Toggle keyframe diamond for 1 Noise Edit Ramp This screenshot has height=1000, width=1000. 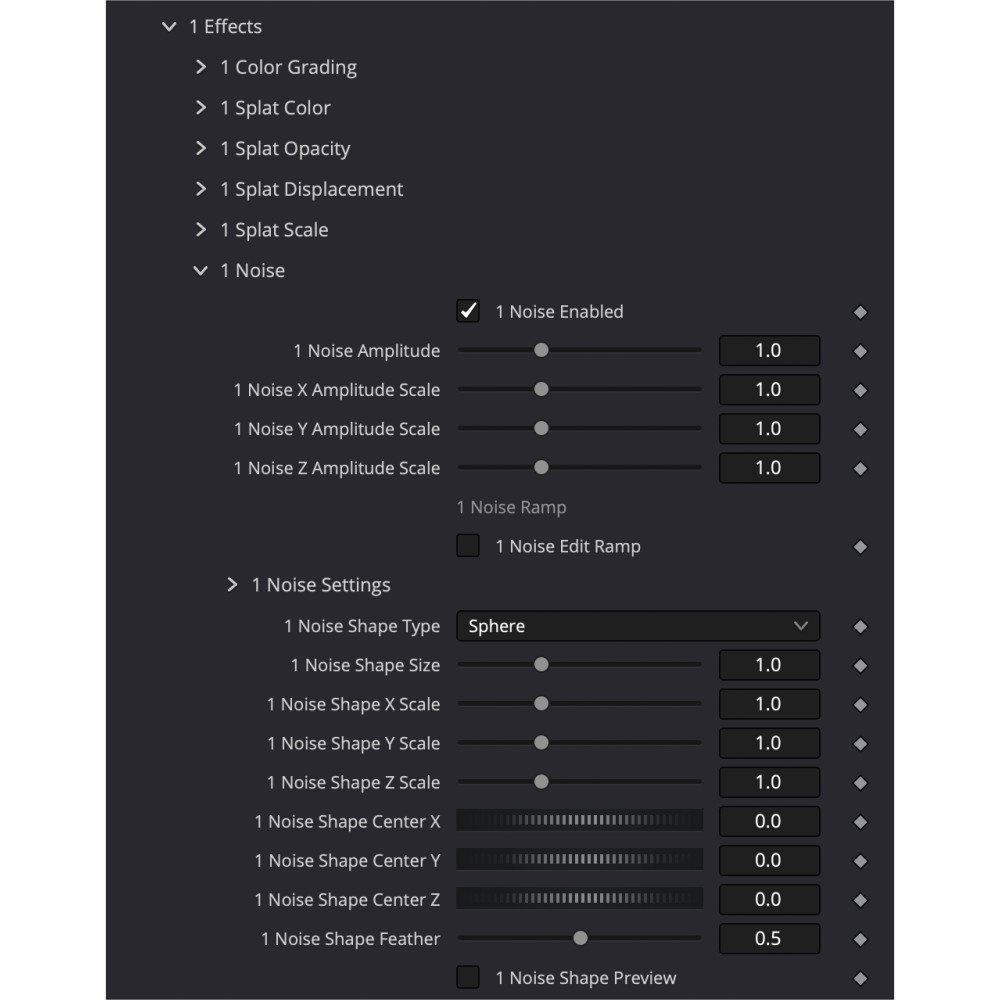tap(860, 547)
